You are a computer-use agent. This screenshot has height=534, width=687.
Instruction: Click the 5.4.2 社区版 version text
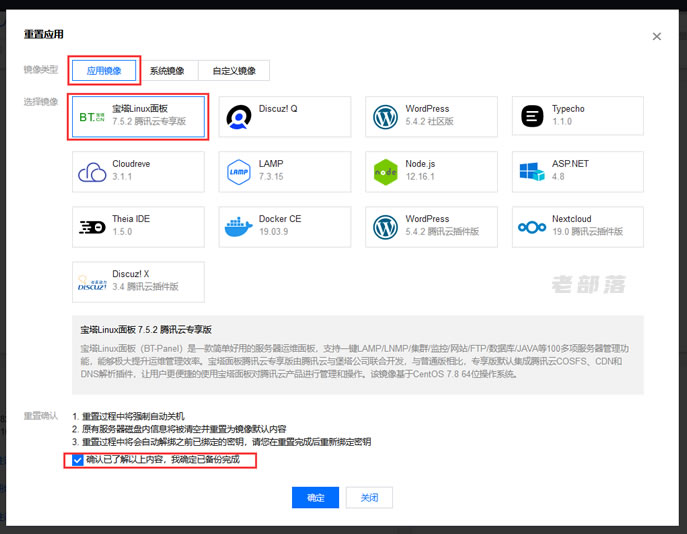429,121
